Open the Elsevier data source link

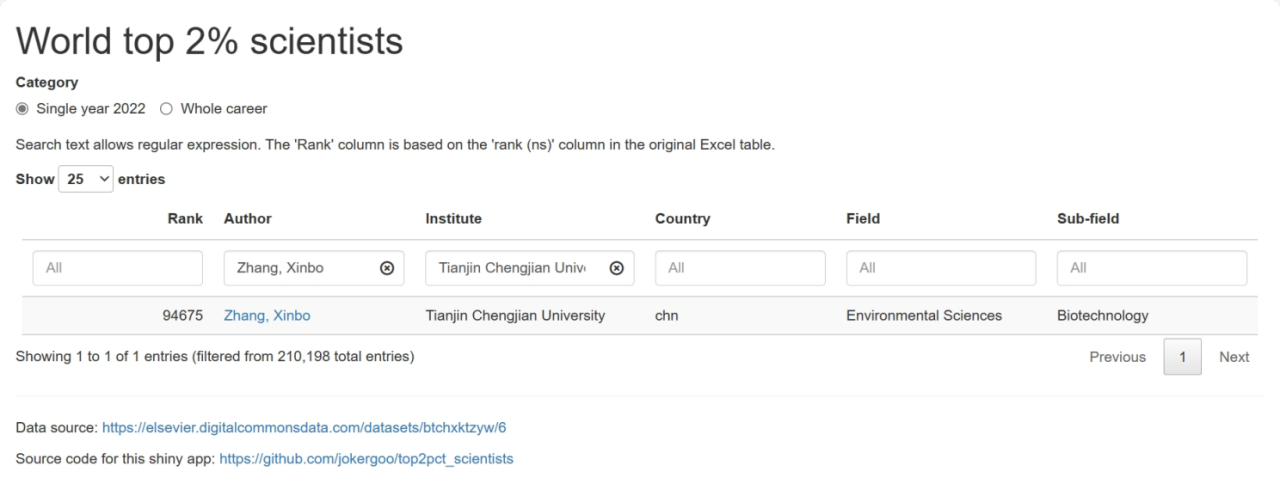pyautogui.click(x=304, y=428)
